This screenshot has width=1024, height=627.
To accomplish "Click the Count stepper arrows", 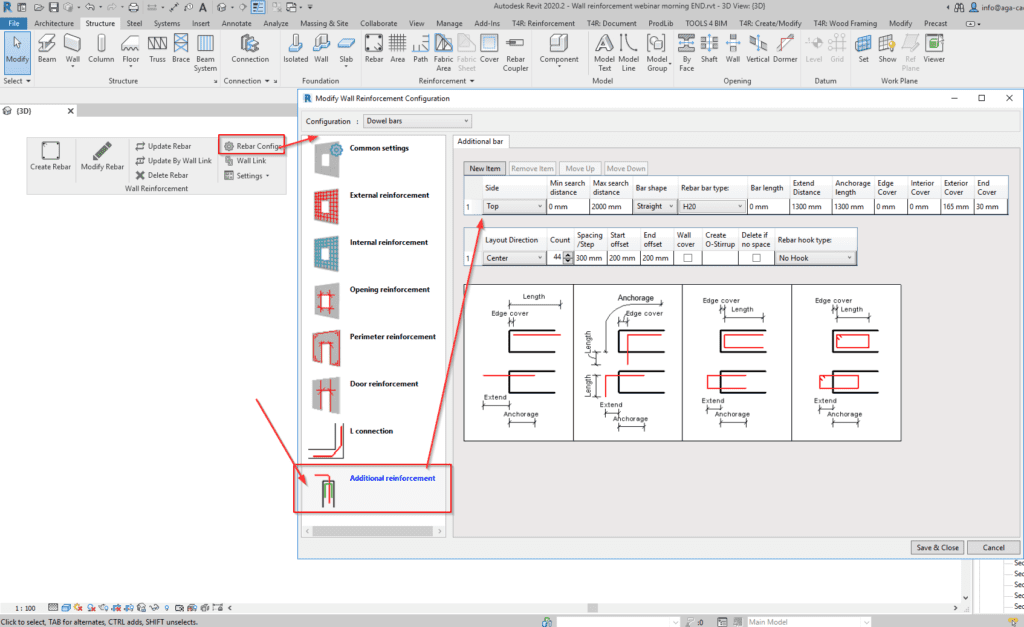I will (x=568, y=258).
